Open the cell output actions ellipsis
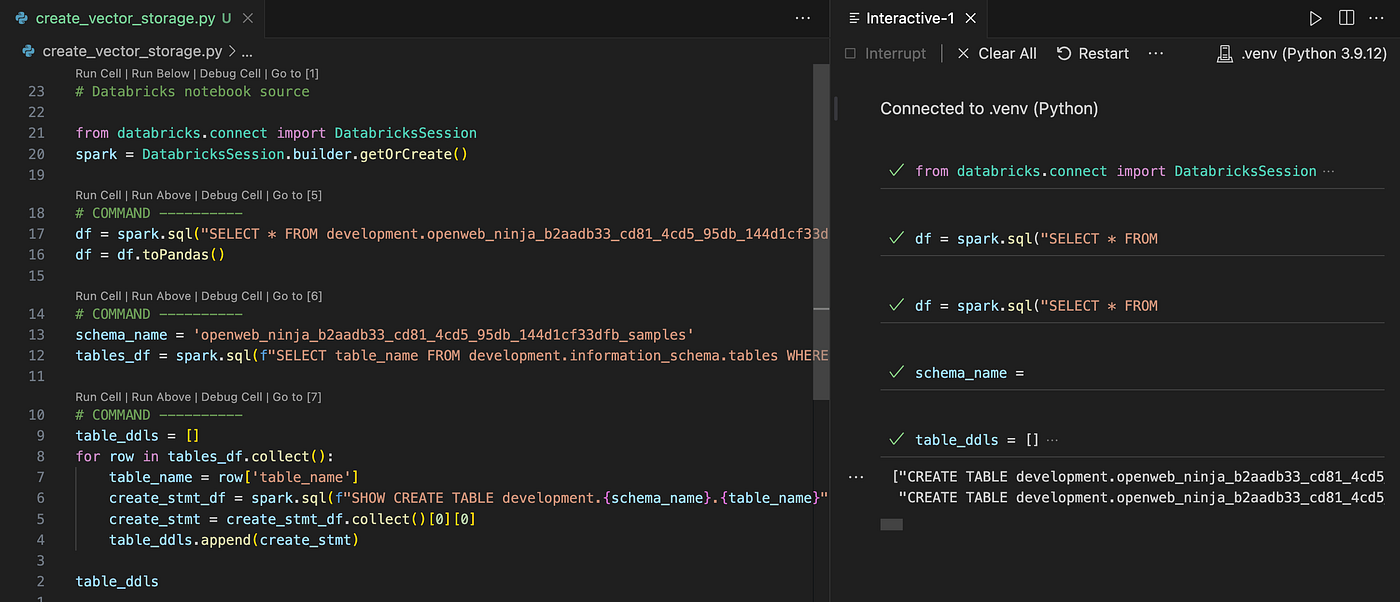The width and height of the screenshot is (1400, 602). [x=856, y=477]
